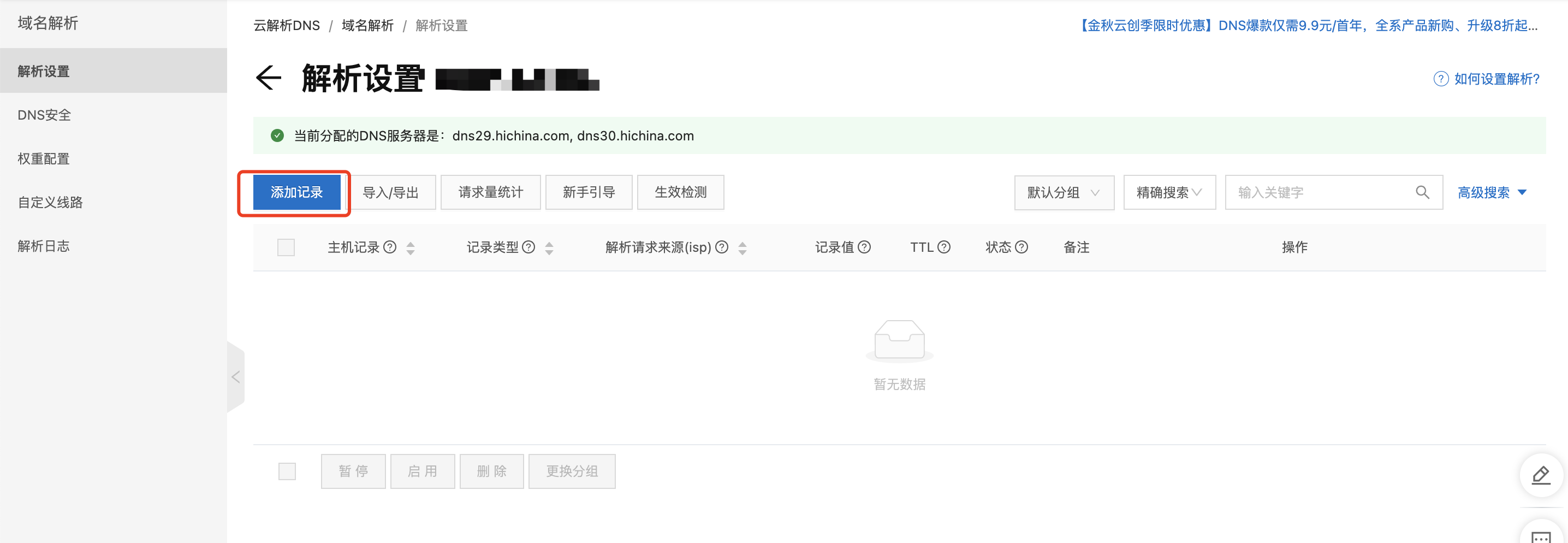Click the question mark icon beside 如何设置解析
1568x543 pixels.
coord(1441,79)
